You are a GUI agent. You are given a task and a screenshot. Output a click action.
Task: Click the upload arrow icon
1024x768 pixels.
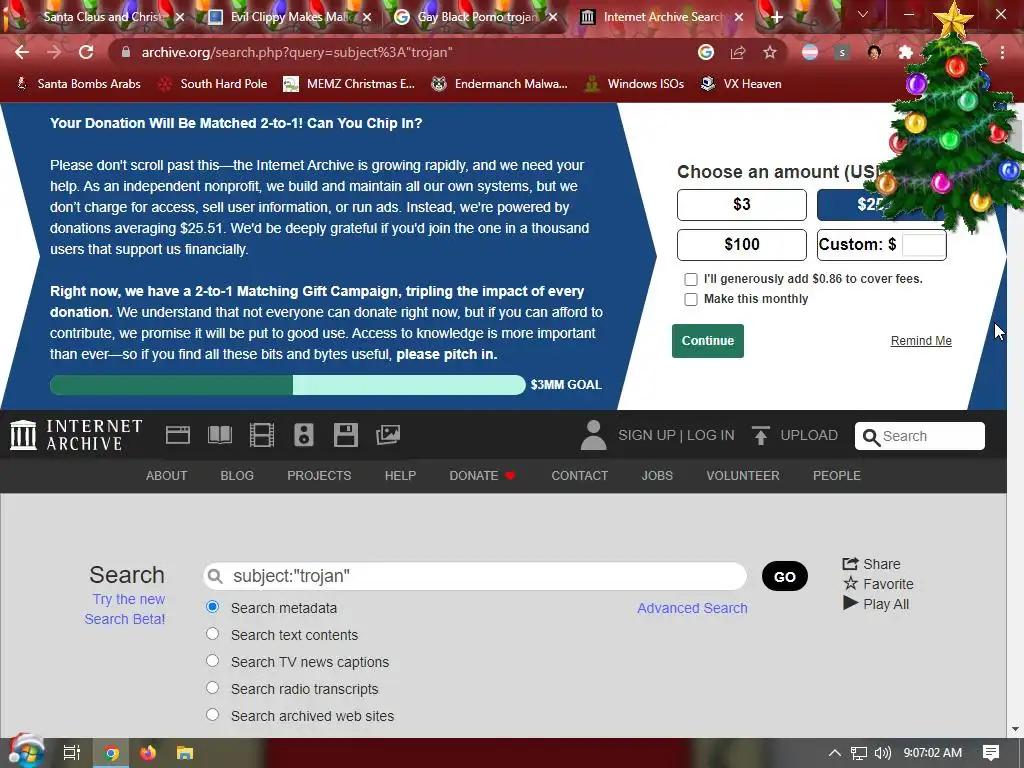(x=760, y=435)
